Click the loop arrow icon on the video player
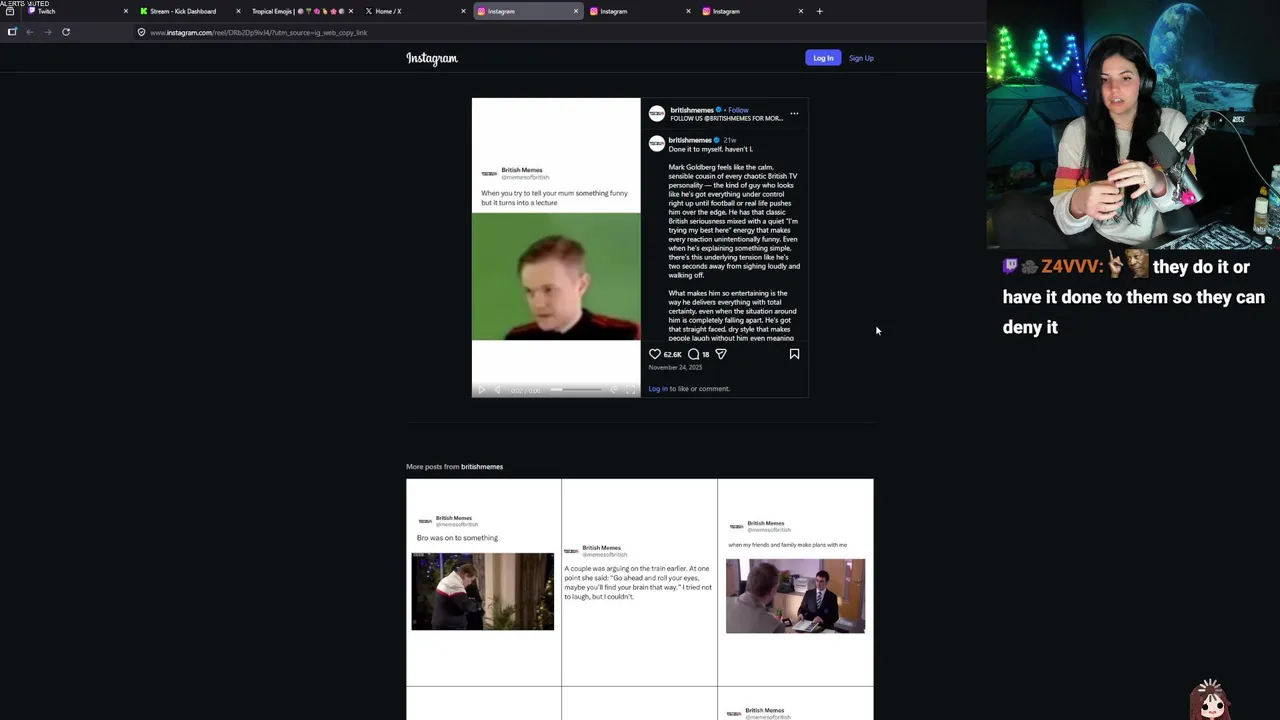The image size is (1280, 720). tap(613, 390)
